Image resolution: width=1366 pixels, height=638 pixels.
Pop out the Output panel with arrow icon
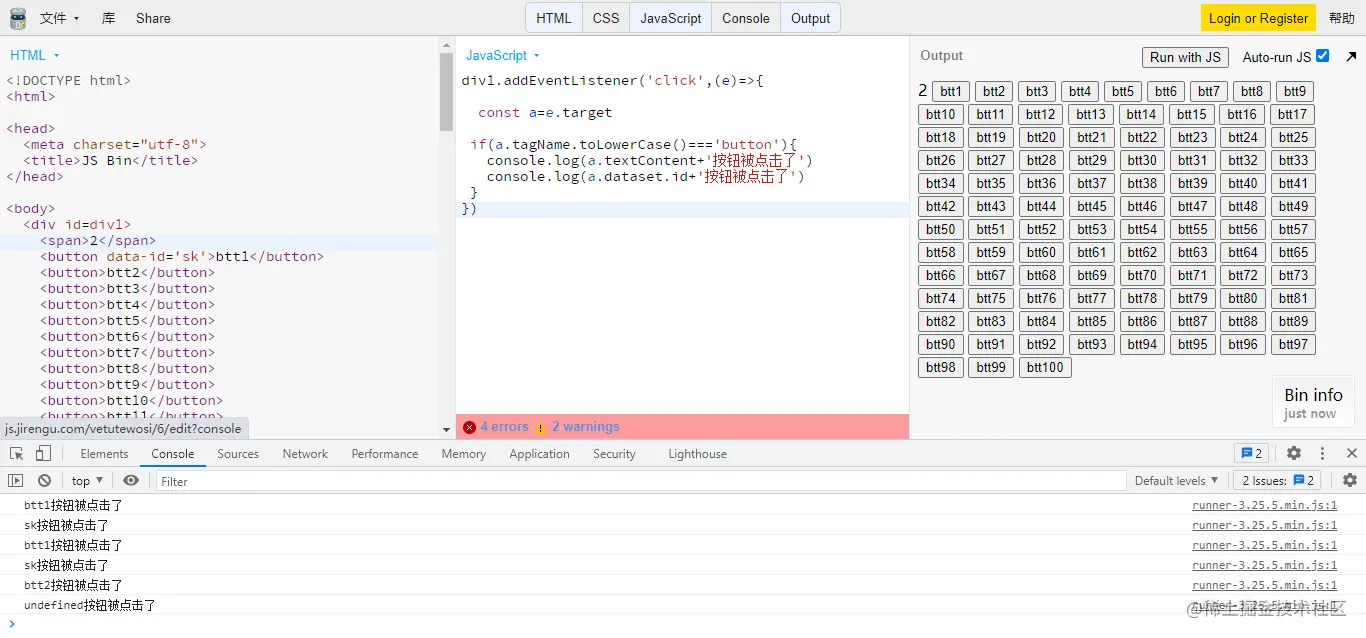click(x=1352, y=57)
